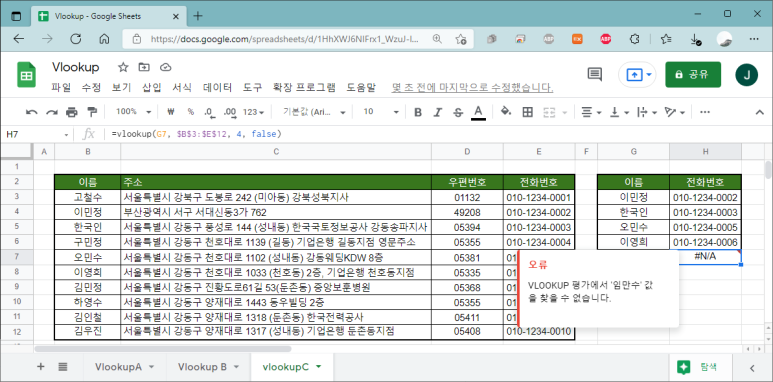The image size is (773, 382).
Task: Print the spreadsheet with the printer icon
Action: click(x=72, y=112)
